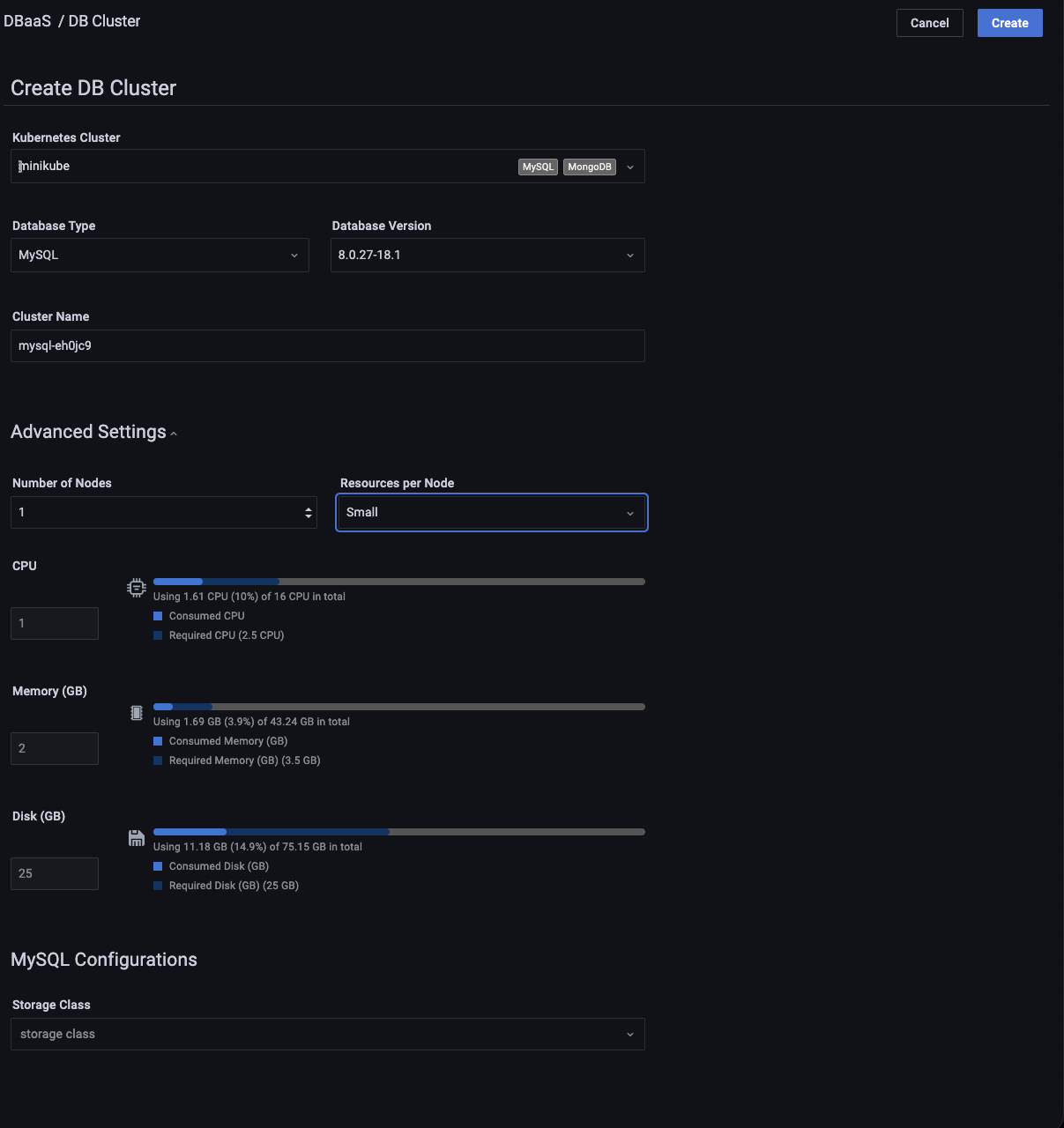Click Required Disk legend square
The width and height of the screenshot is (1064, 1128).
coord(158,886)
